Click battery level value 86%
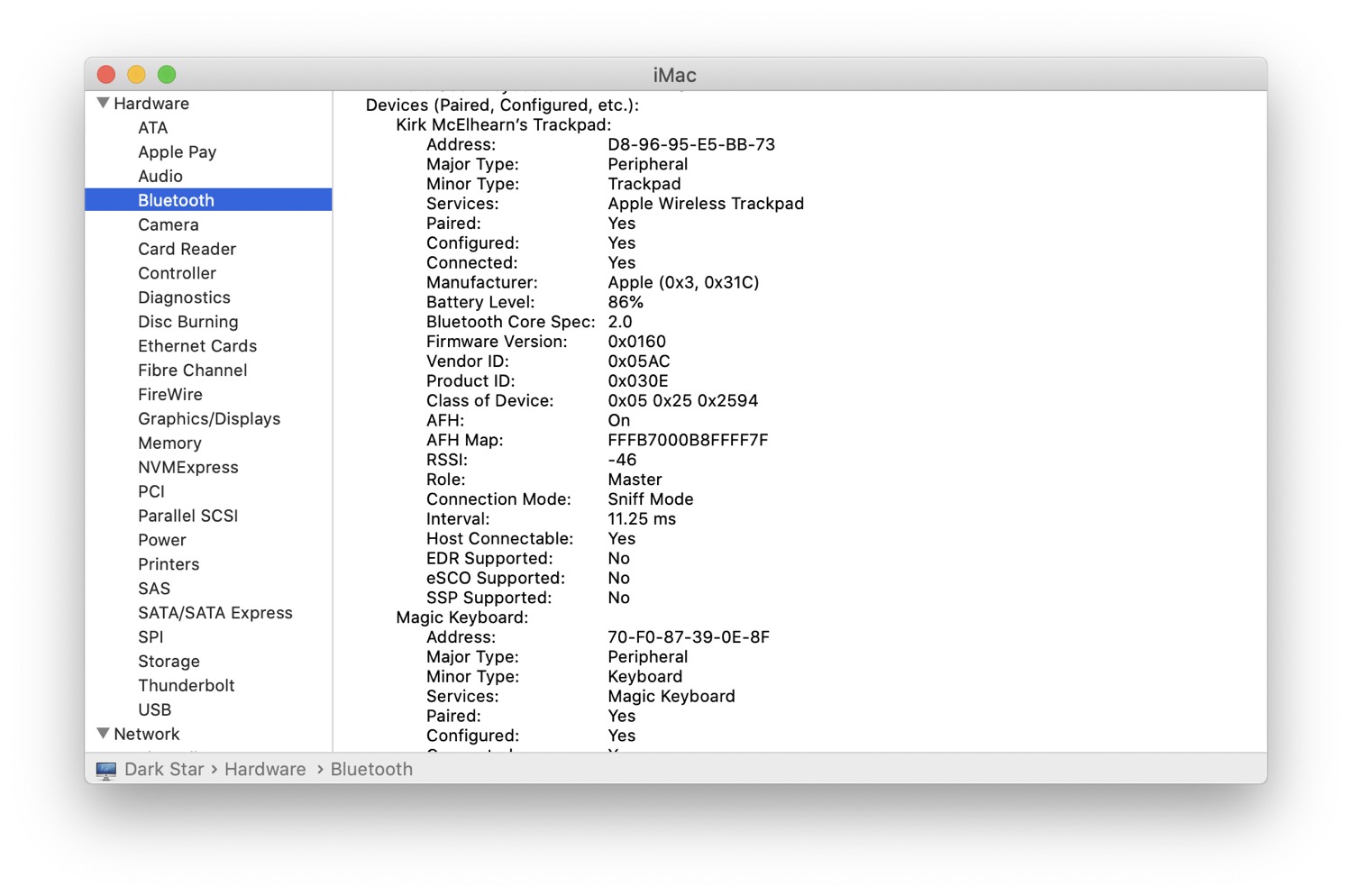This screenshot has height=896, width=1352. tap(626, 303)
